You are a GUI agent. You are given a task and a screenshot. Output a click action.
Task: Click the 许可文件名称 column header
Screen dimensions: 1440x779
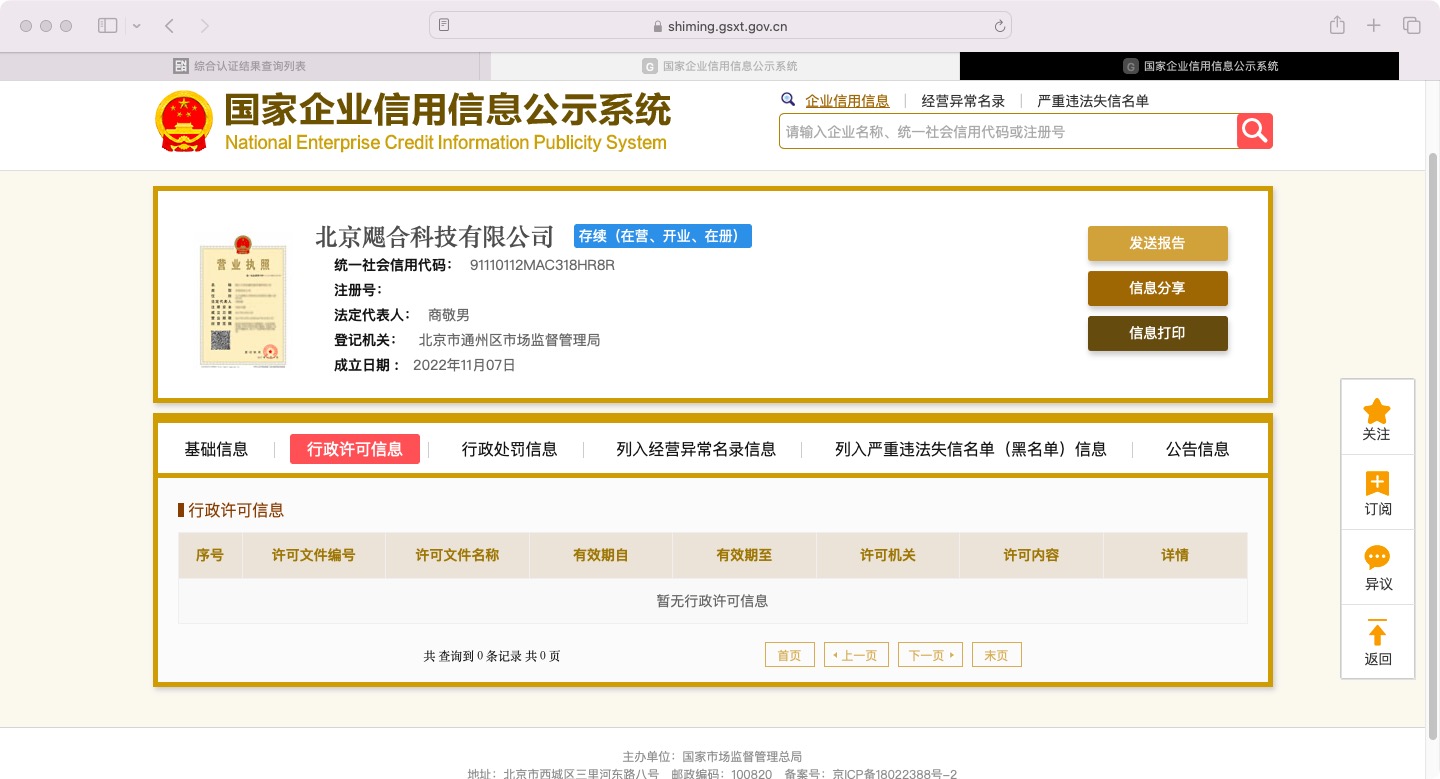[457, 555]
